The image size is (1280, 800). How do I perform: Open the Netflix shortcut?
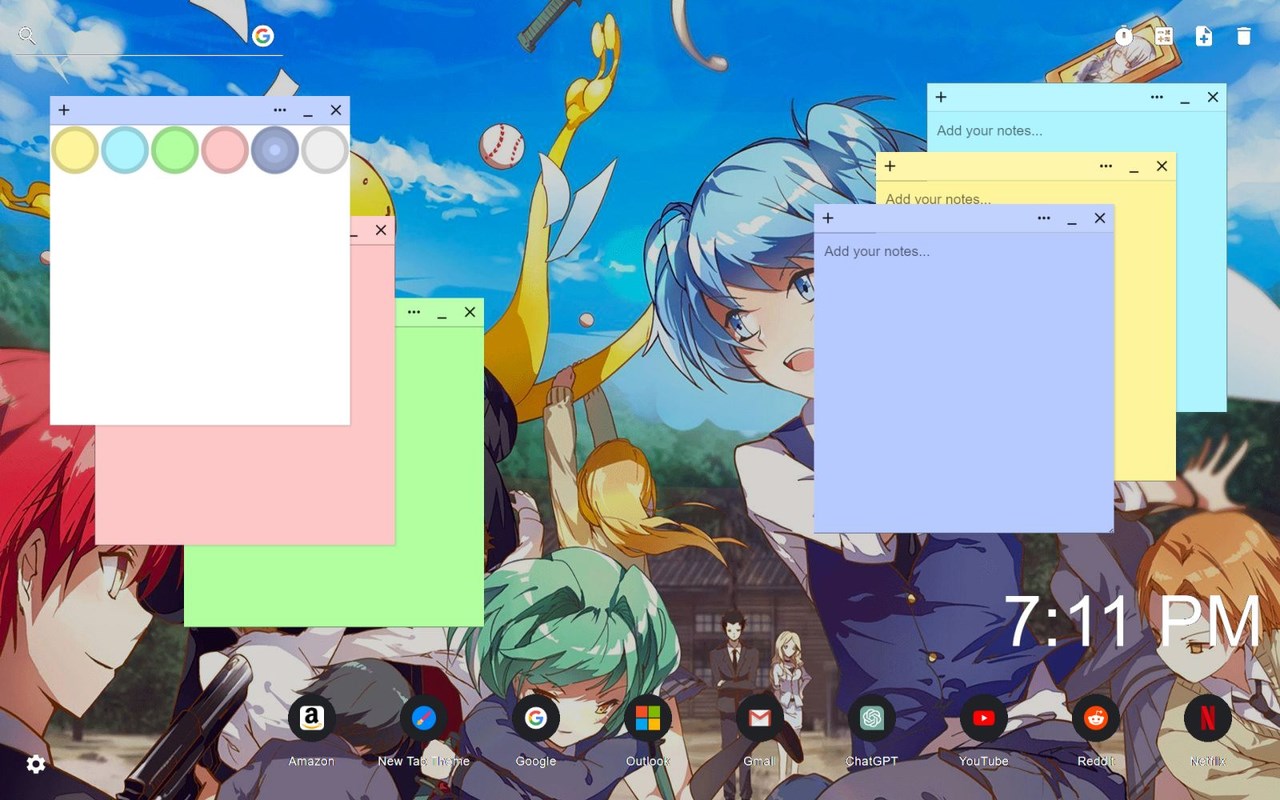click(x=1207, y=718)
